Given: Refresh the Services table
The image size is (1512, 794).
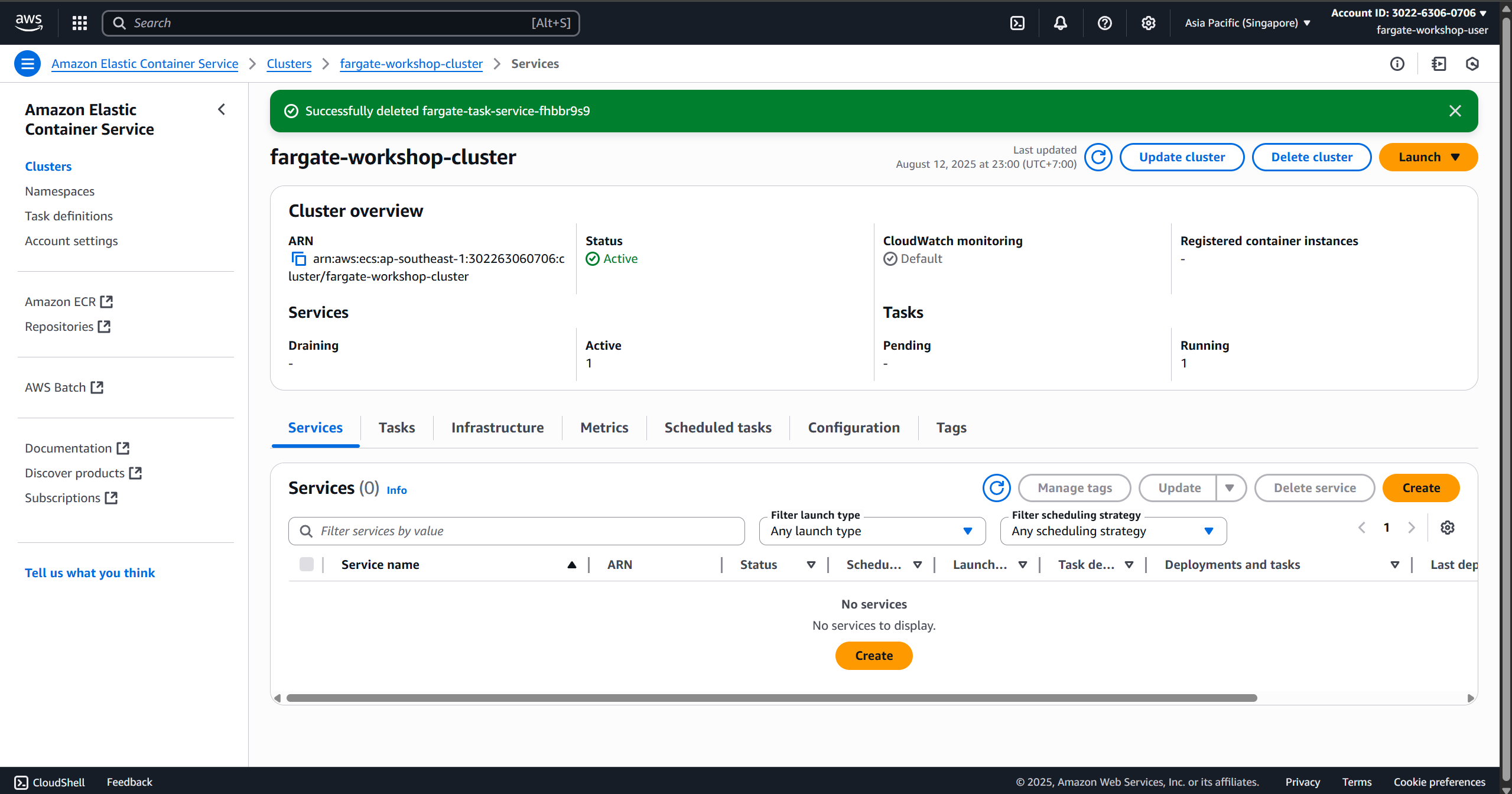Looking at the screenshot, I should point(997,488).
